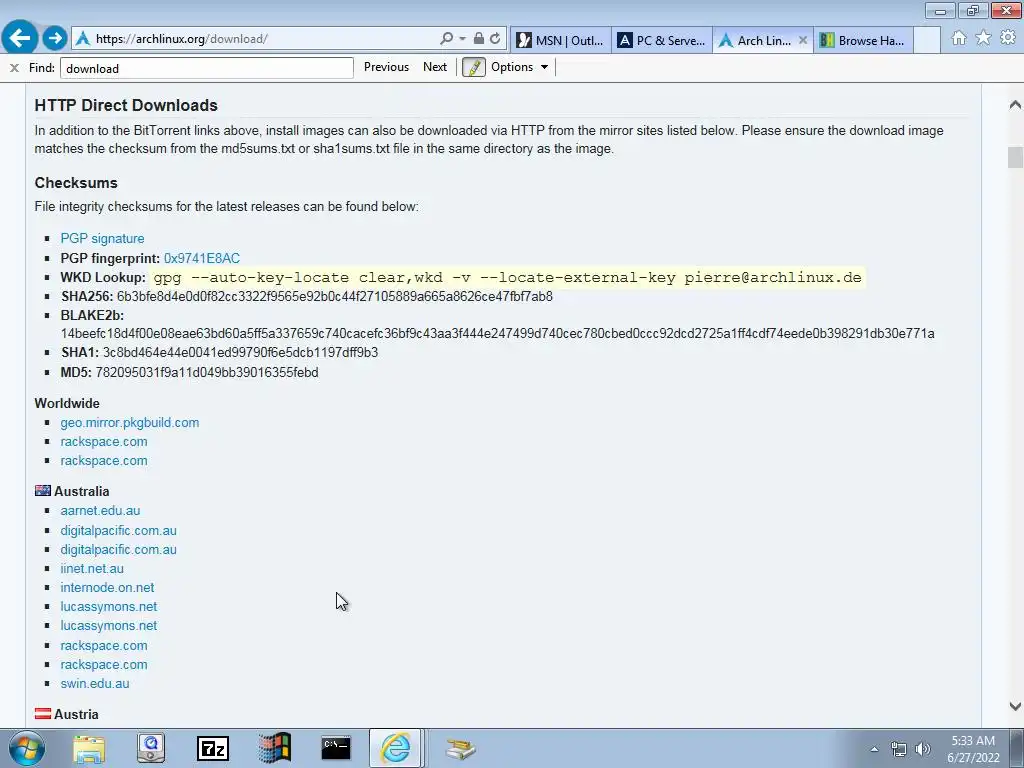Click the gpg WKD lookup command text
Viewport: 1024px width, 768px height.
(507, 277)
